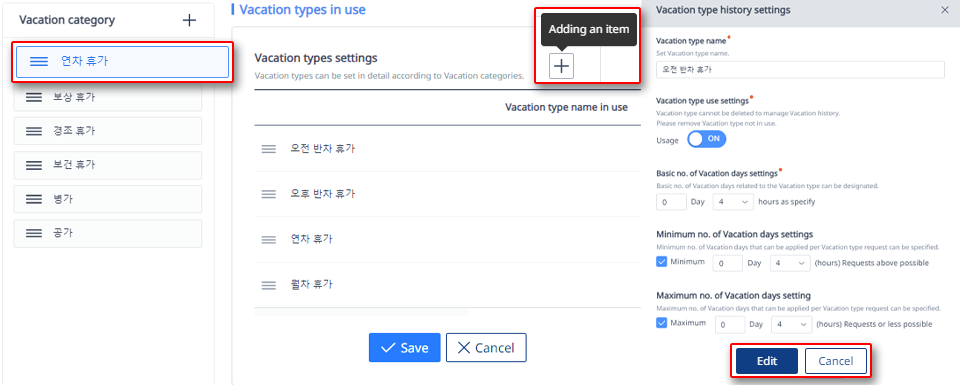Add a new Vacation category with plus icon
The height and width of the screenshot is (385, 960).
190,20
